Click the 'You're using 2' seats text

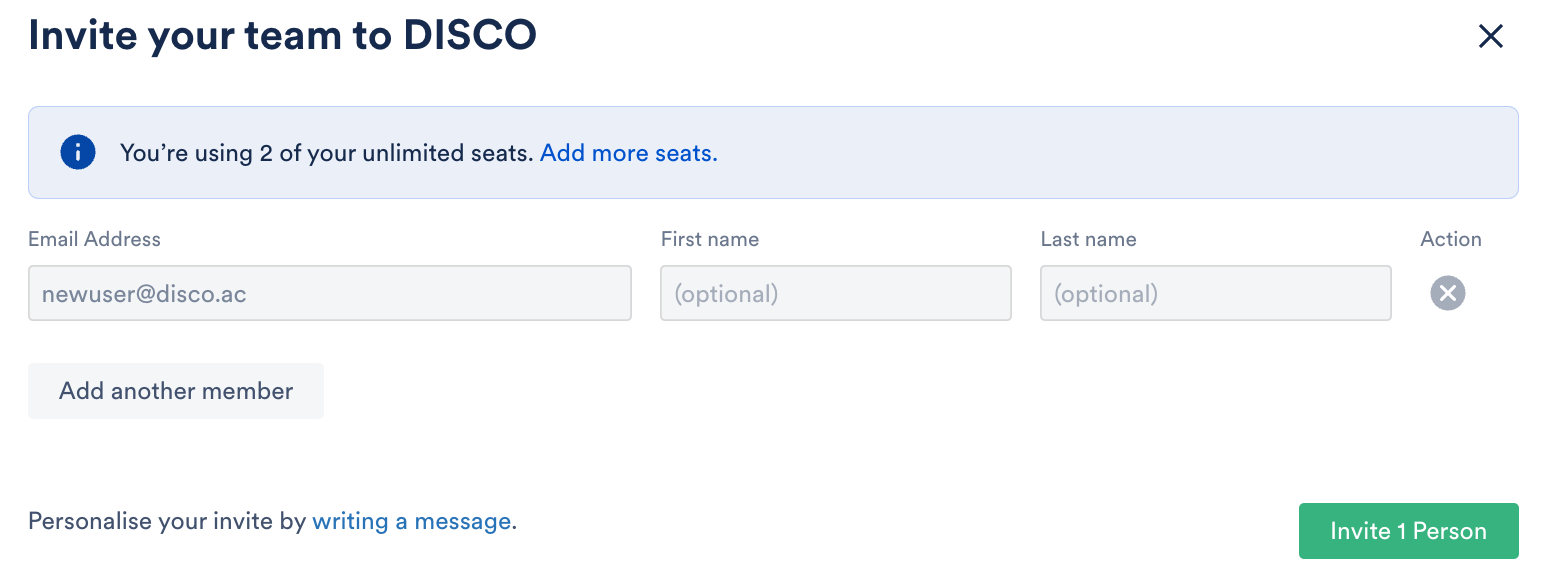325,153
